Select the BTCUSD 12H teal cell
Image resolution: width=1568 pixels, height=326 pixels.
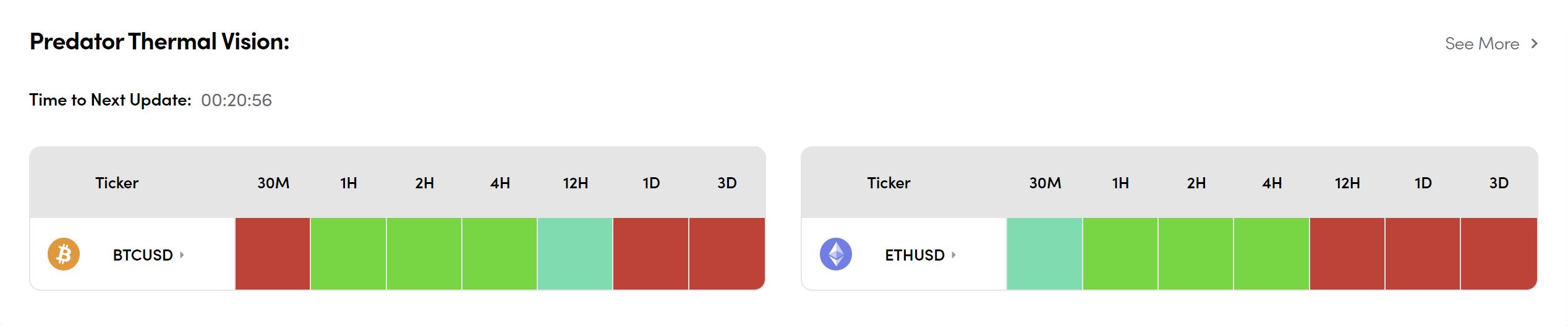[x=575, y=254]
